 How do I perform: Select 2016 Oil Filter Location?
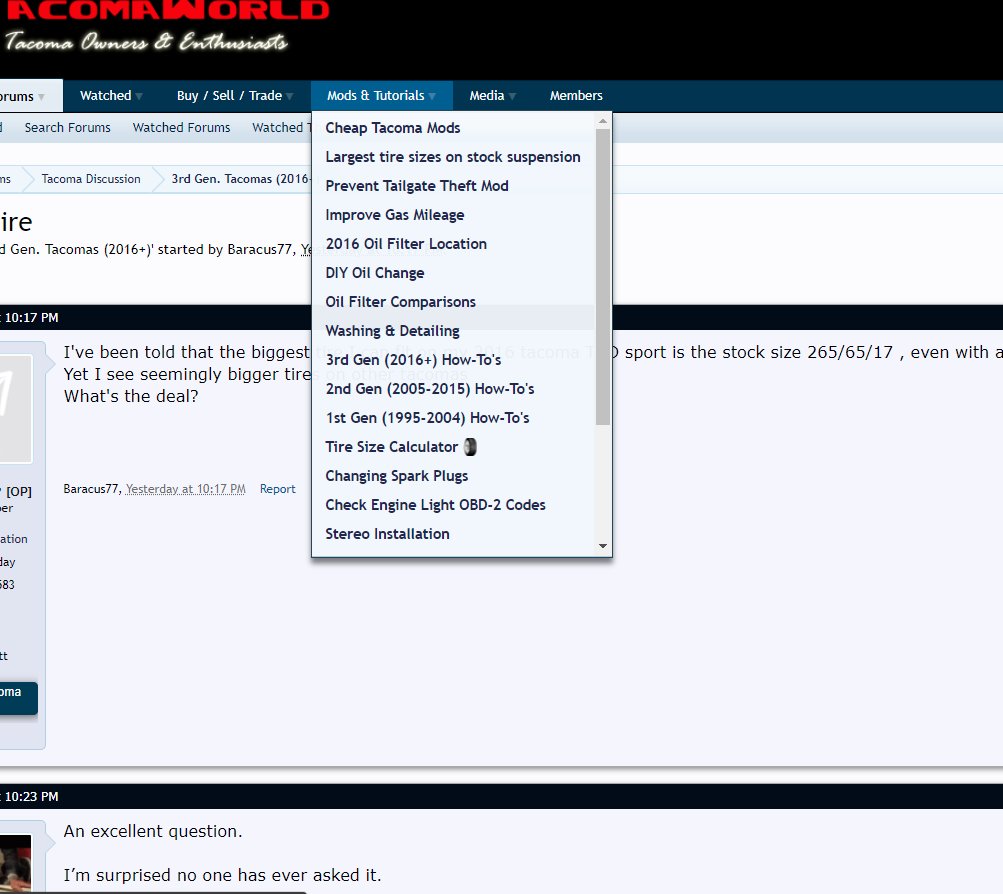[x=406, y=244]
